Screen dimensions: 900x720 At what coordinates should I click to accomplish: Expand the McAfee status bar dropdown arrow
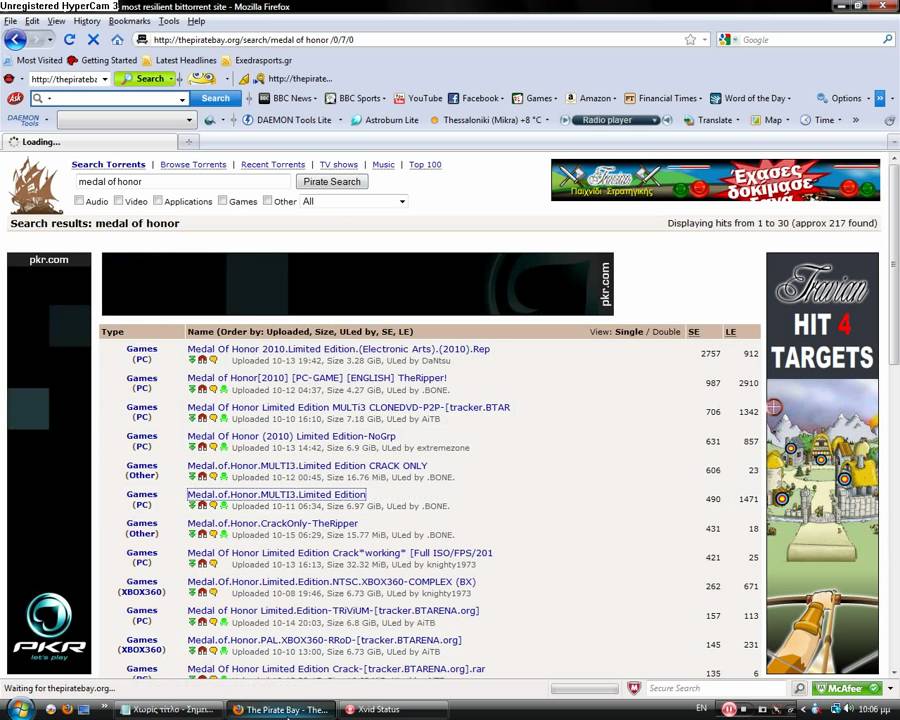coord(890,688)
